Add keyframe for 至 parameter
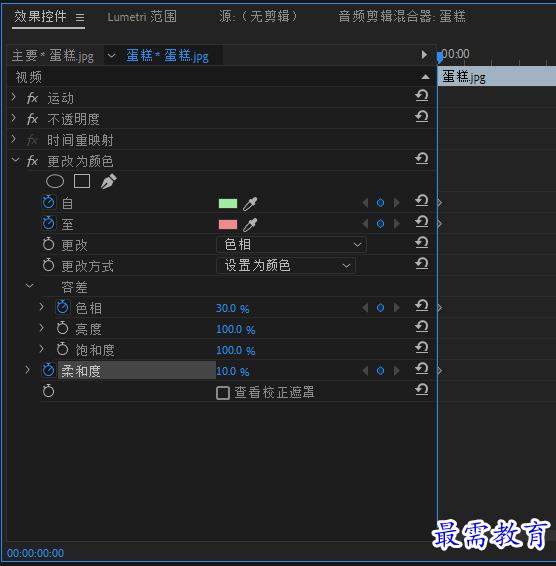The image size is (556, 566). click(x=380, y=224)
